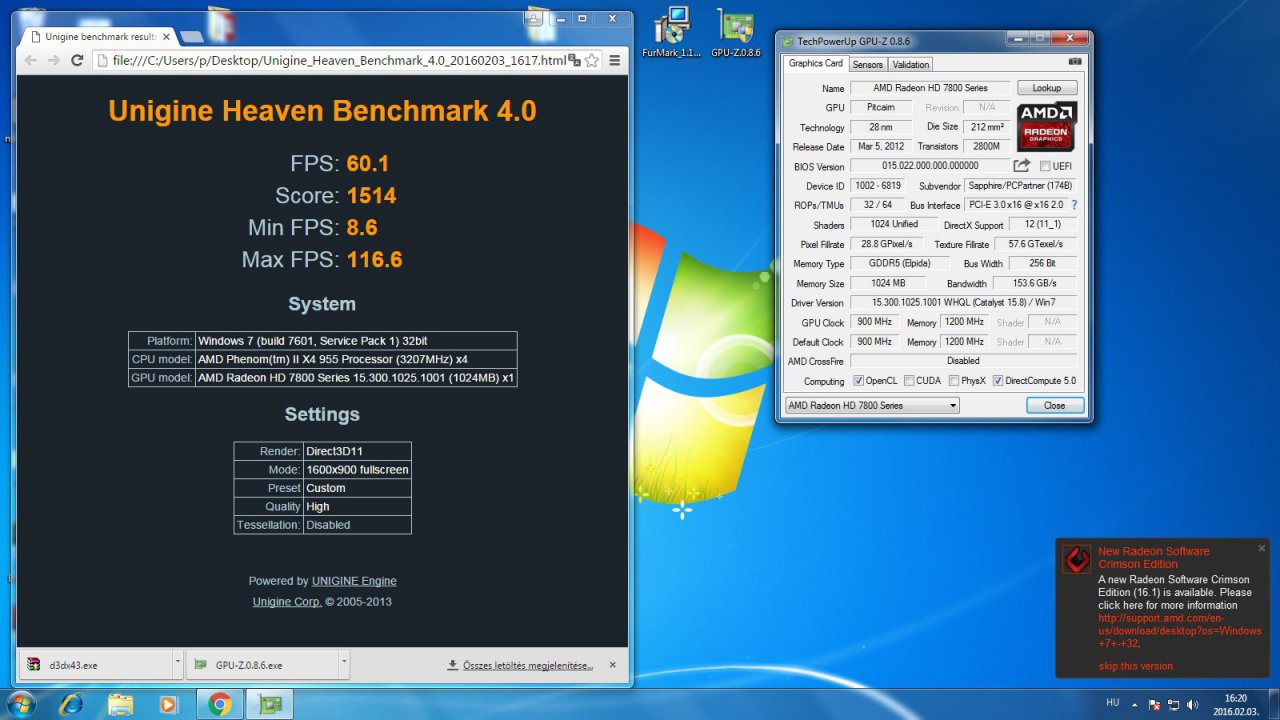
Task: Toggle the UEFI checkbox
Action: click(1045, 166)
